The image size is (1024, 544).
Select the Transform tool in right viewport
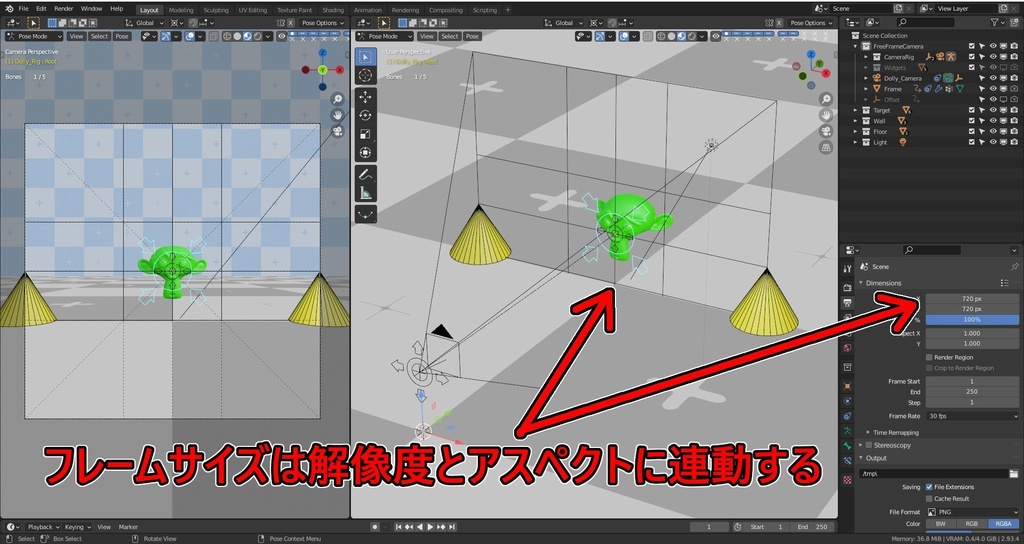365,153
